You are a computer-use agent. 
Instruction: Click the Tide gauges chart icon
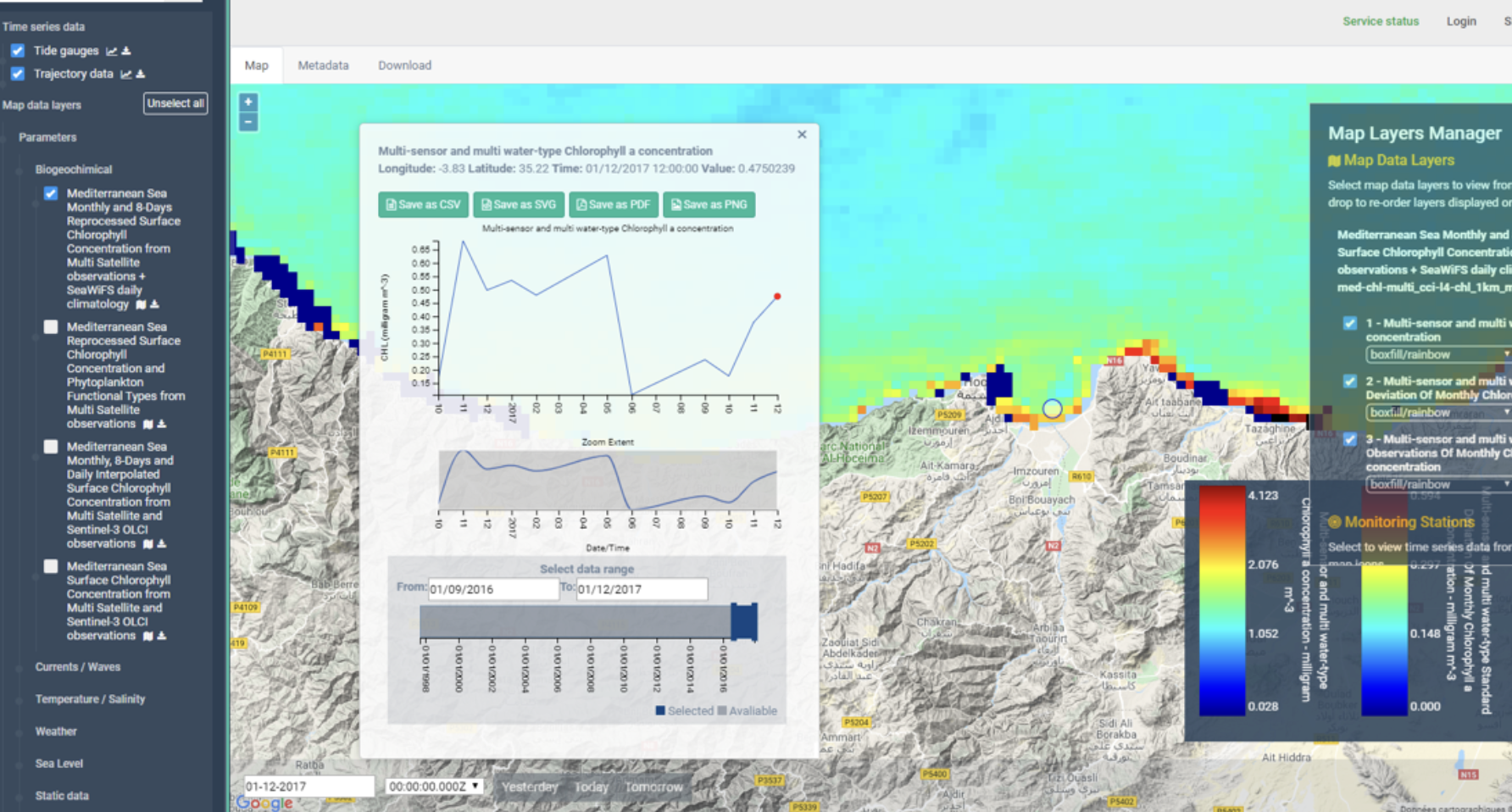coord(111,52)
